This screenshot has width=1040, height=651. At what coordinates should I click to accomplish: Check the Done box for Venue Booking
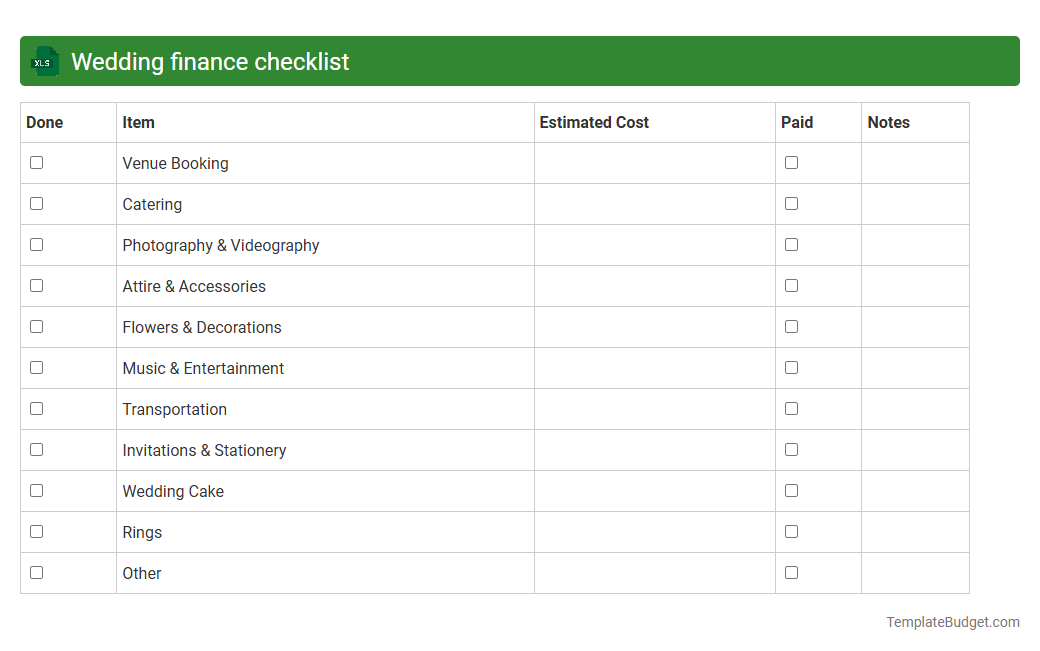click(36, 162)
